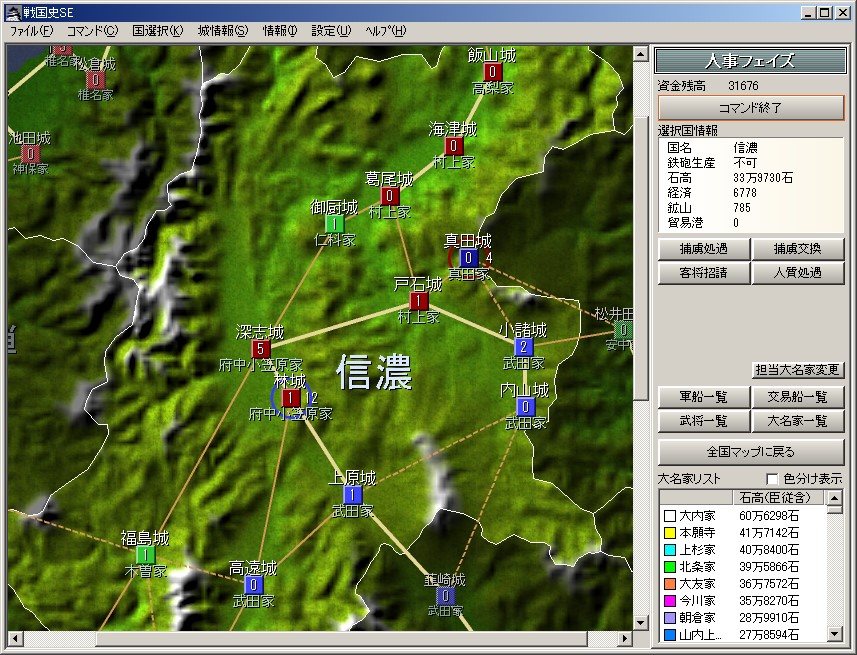Click the magenta 今川家 color swatch

pyautogui.click(x=670, y=600)
